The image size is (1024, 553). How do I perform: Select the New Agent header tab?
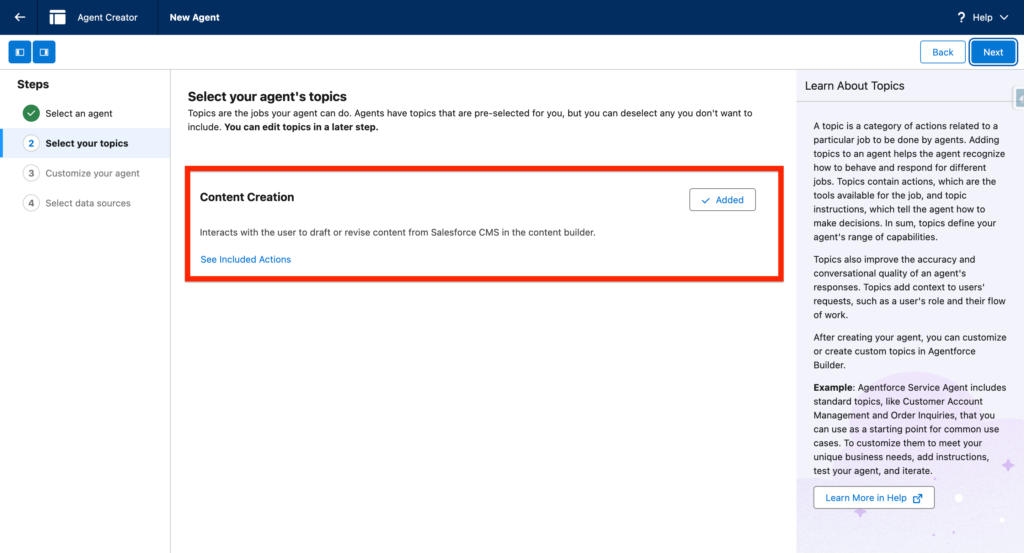coord(194,17)
